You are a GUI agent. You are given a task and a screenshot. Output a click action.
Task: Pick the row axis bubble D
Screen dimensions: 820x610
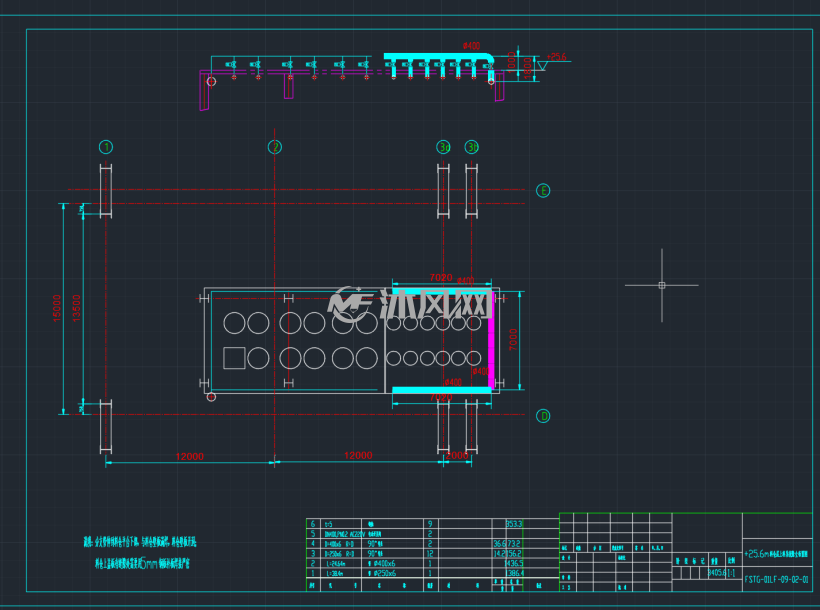pos(543,416)
